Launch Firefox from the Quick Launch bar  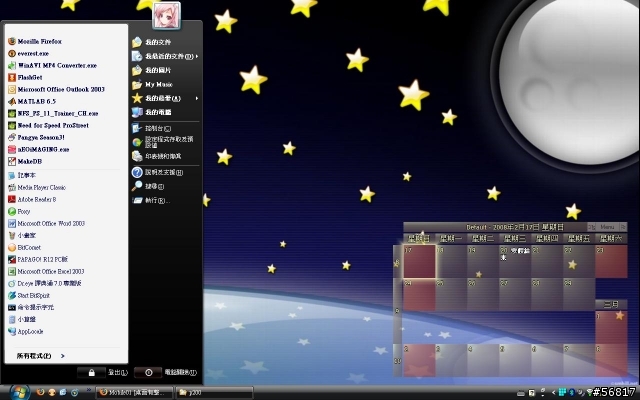40,392
